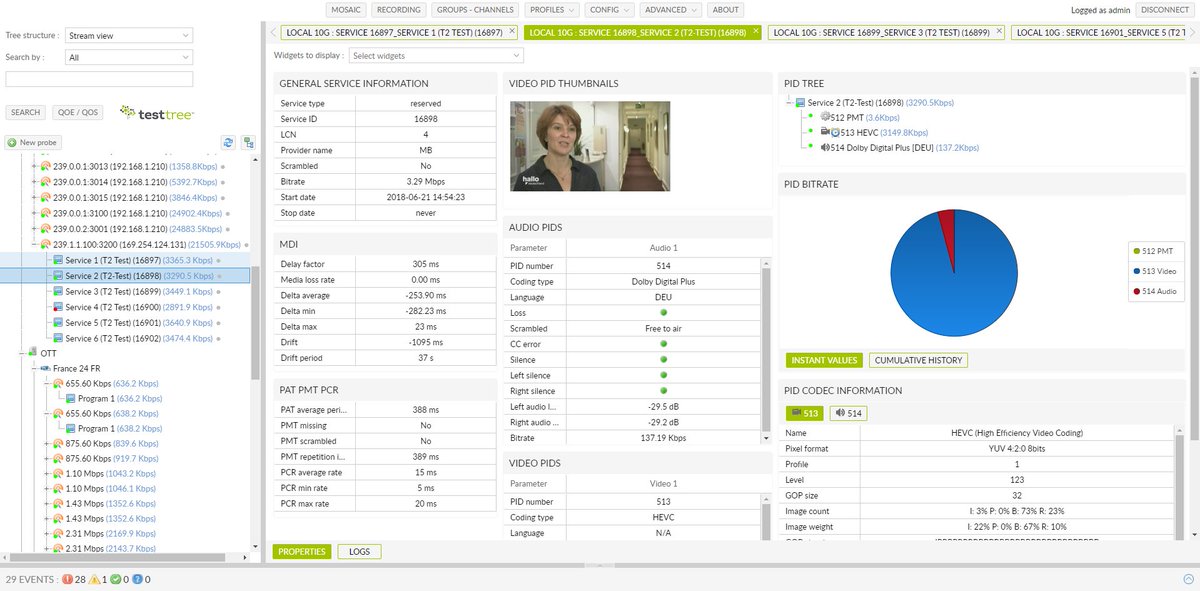Image resolution: width=1200 pixels, height=591 pixels.
Task: Close the Service 1 (16897) tab
Action: click(512, 31)
